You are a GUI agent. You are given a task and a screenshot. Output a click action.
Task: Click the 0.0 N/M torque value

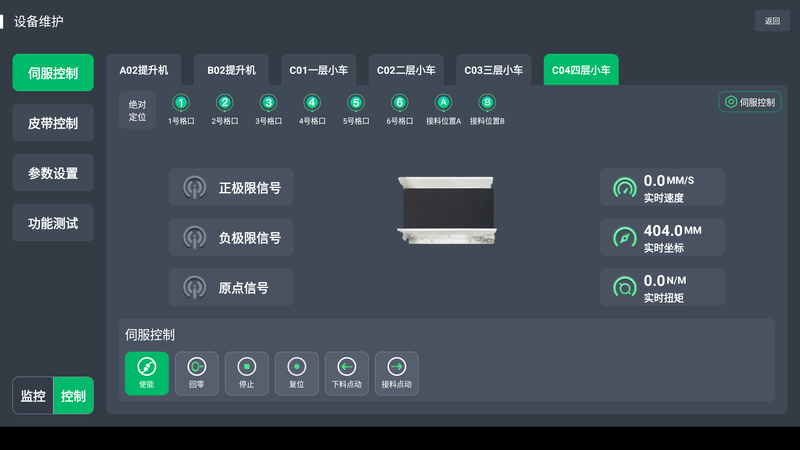click(x=665, y=281)
